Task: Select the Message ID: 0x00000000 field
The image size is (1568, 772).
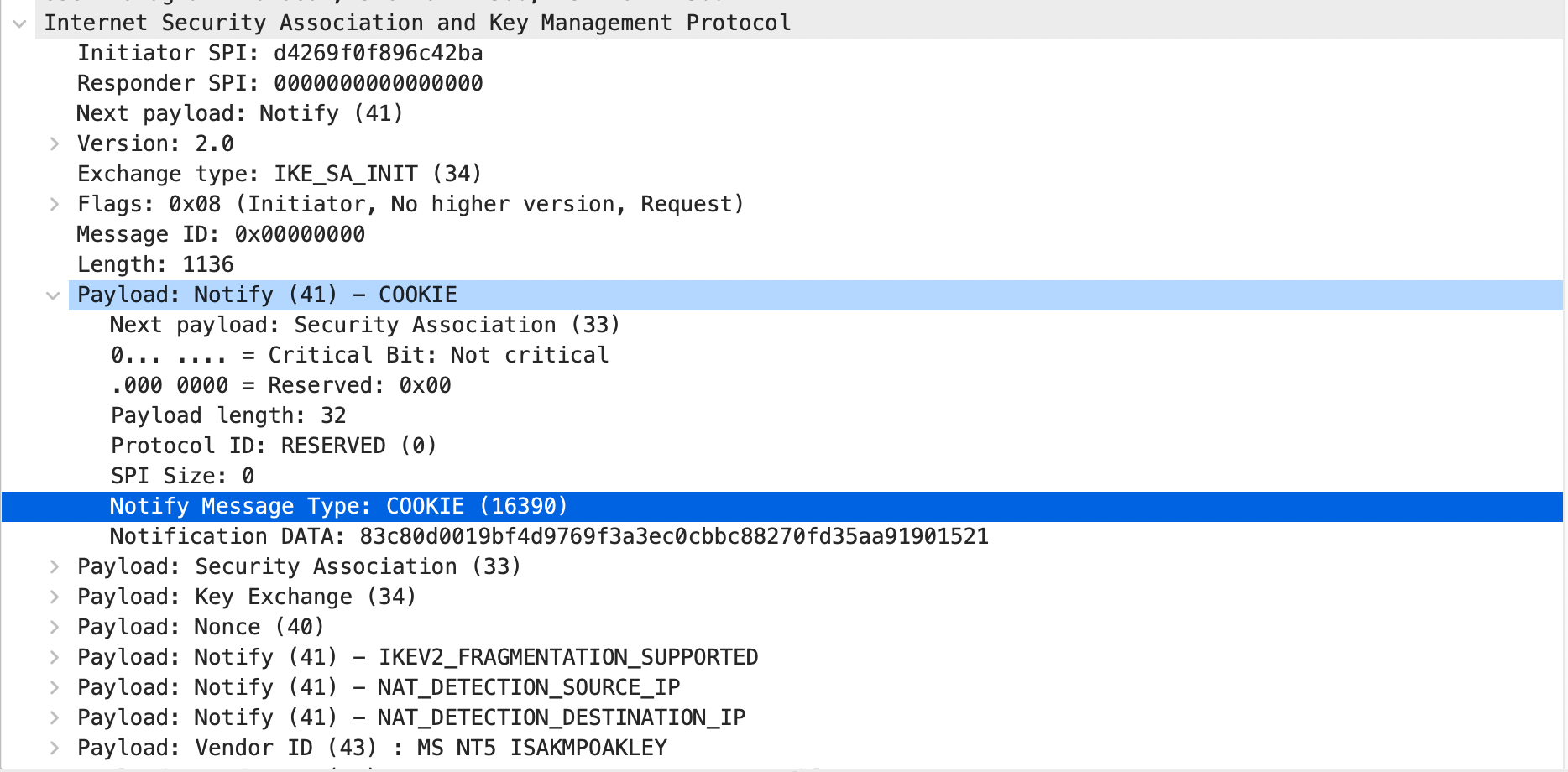Action: click(x=221, y=235)
